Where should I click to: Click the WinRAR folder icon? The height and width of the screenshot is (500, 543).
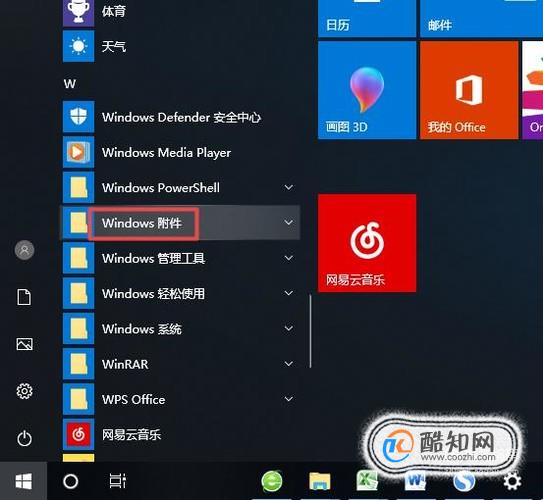point(78,364)
